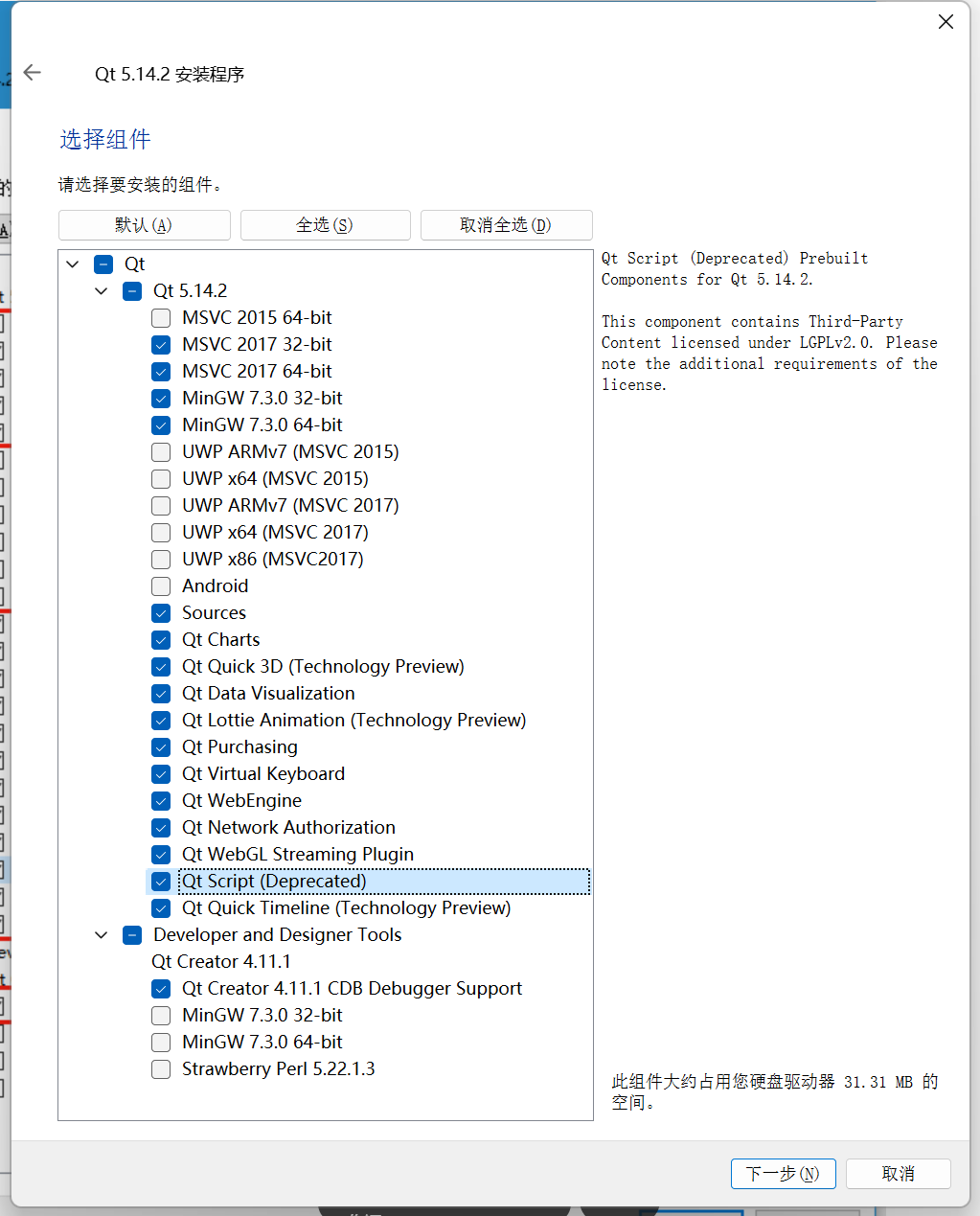Toggle the Qt 5.14.2 group checkbox
Image resolution: width=980 pixels, height=1216 pixels.
point(132,290)
